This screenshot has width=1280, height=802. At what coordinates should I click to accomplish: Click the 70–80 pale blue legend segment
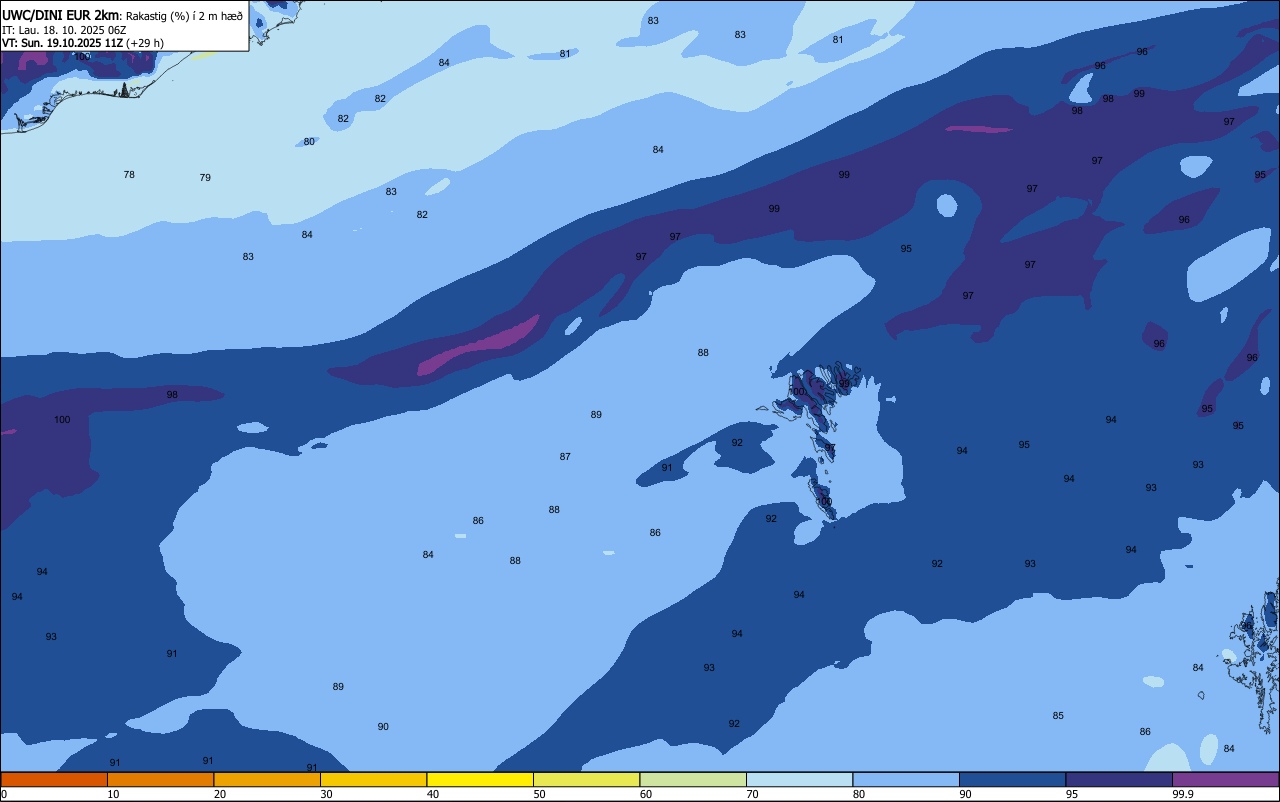799,779
